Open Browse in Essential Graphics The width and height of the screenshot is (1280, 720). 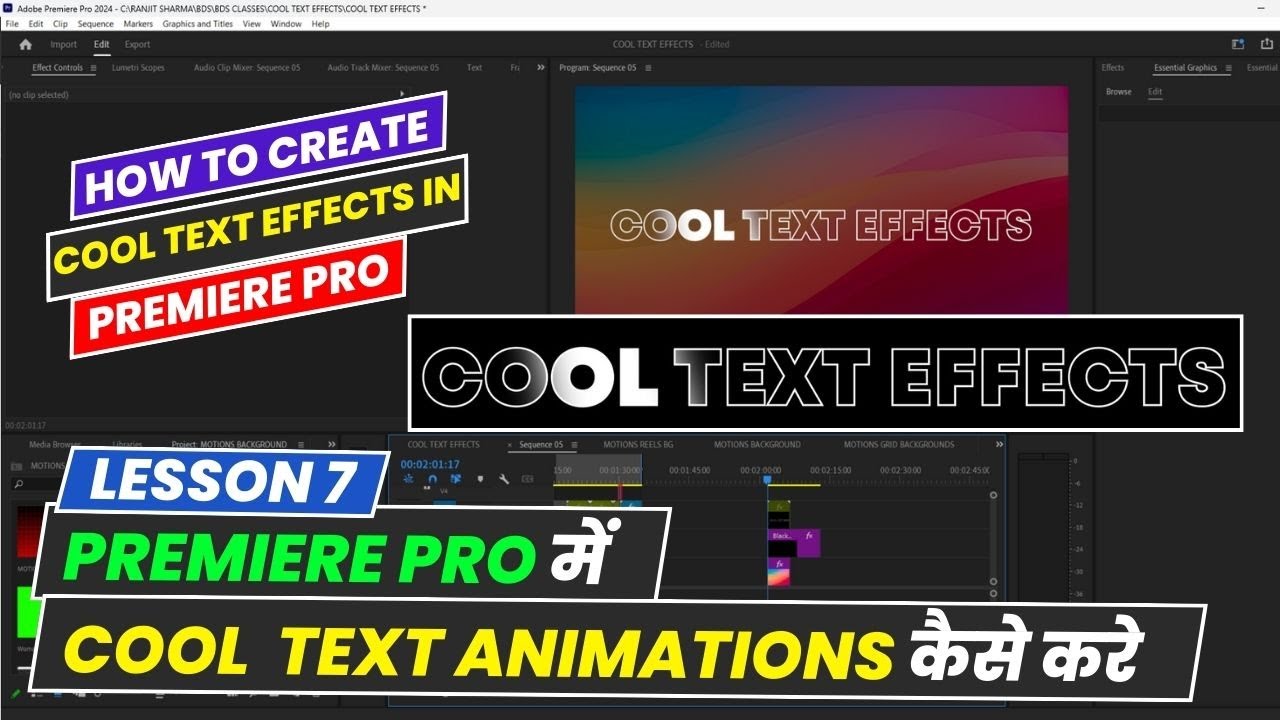[1119, 92]
